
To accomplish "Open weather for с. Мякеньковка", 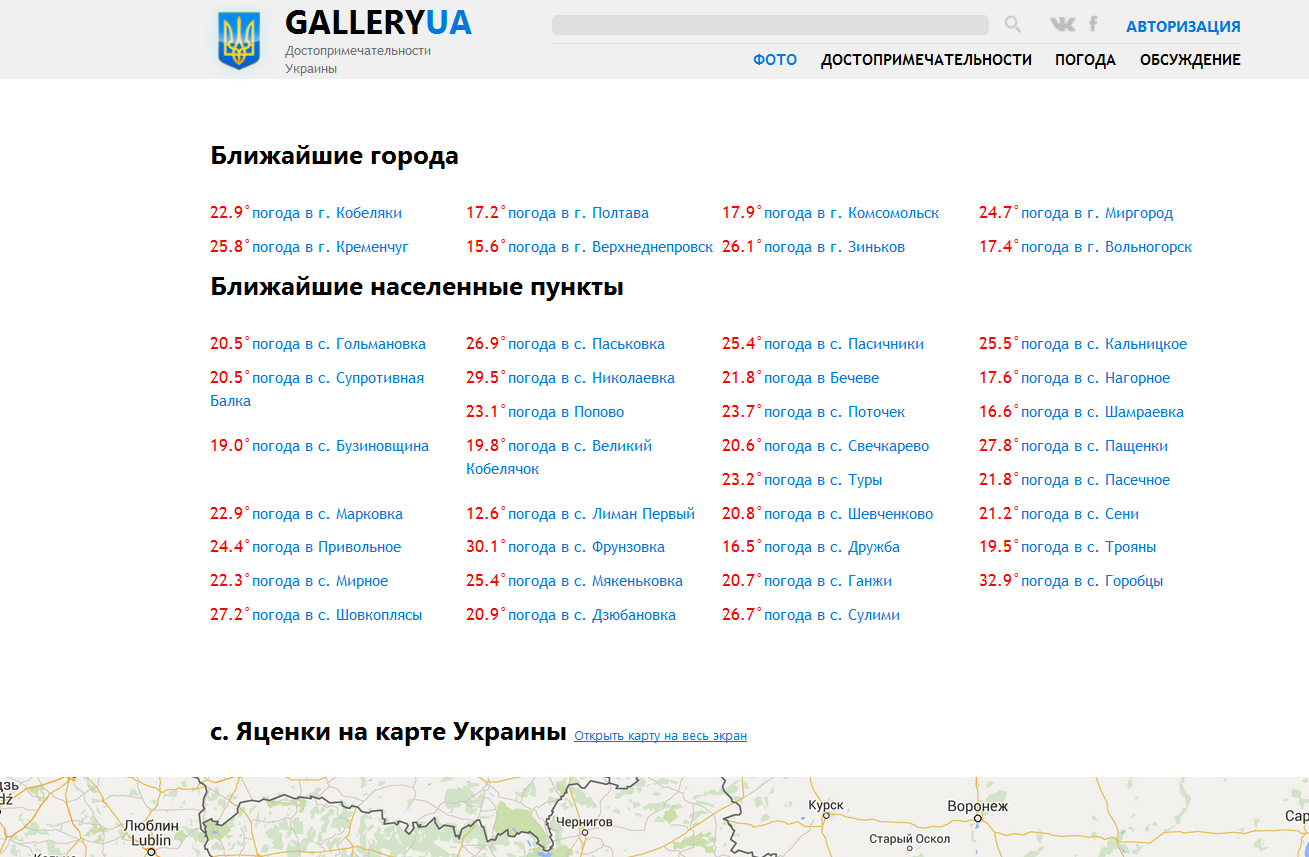I will tap(595, 581).
